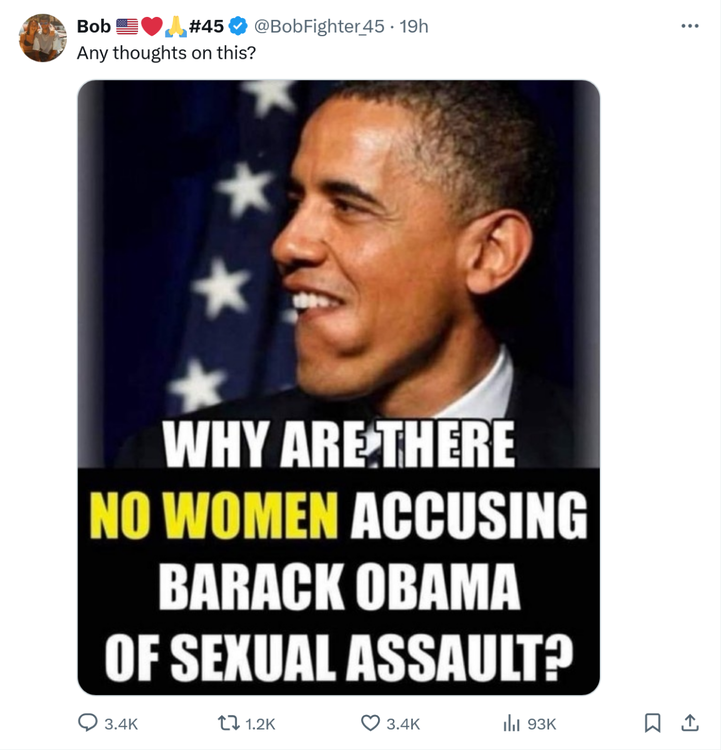Click the share post icon
The height and width of the screenshot is (750, 721).
coord(689,722)
